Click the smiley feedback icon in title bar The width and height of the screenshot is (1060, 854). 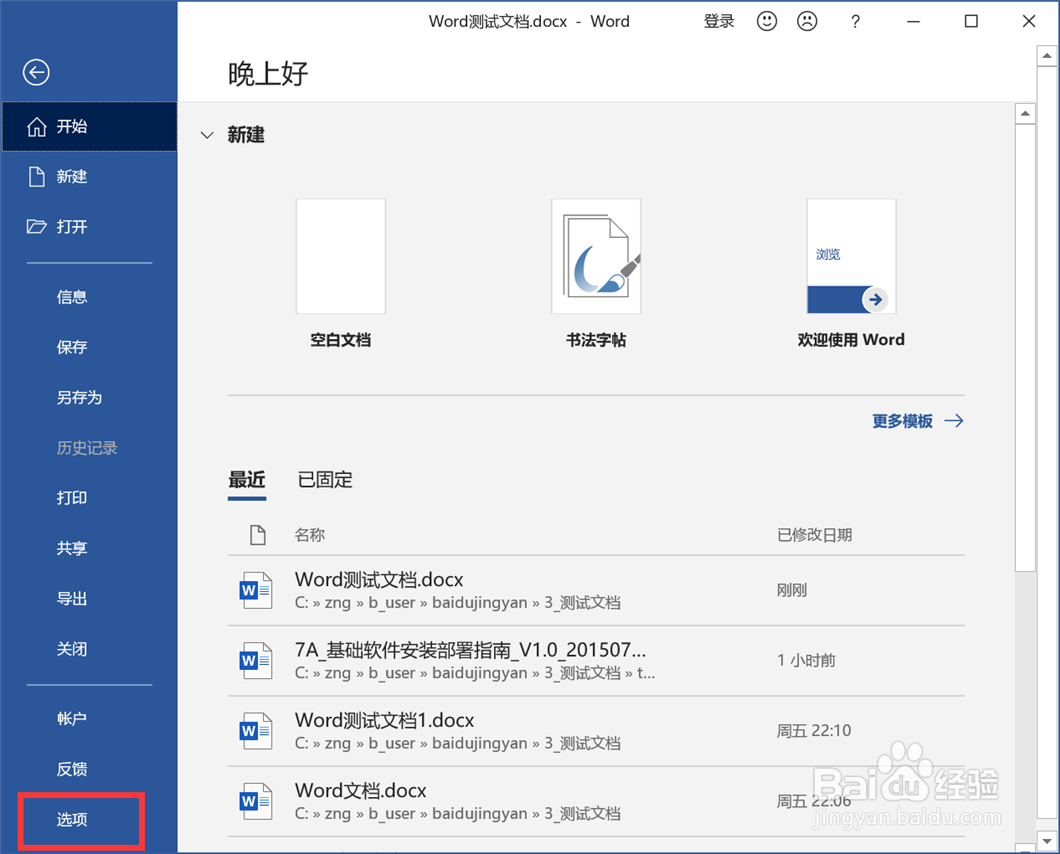(766, 21)
